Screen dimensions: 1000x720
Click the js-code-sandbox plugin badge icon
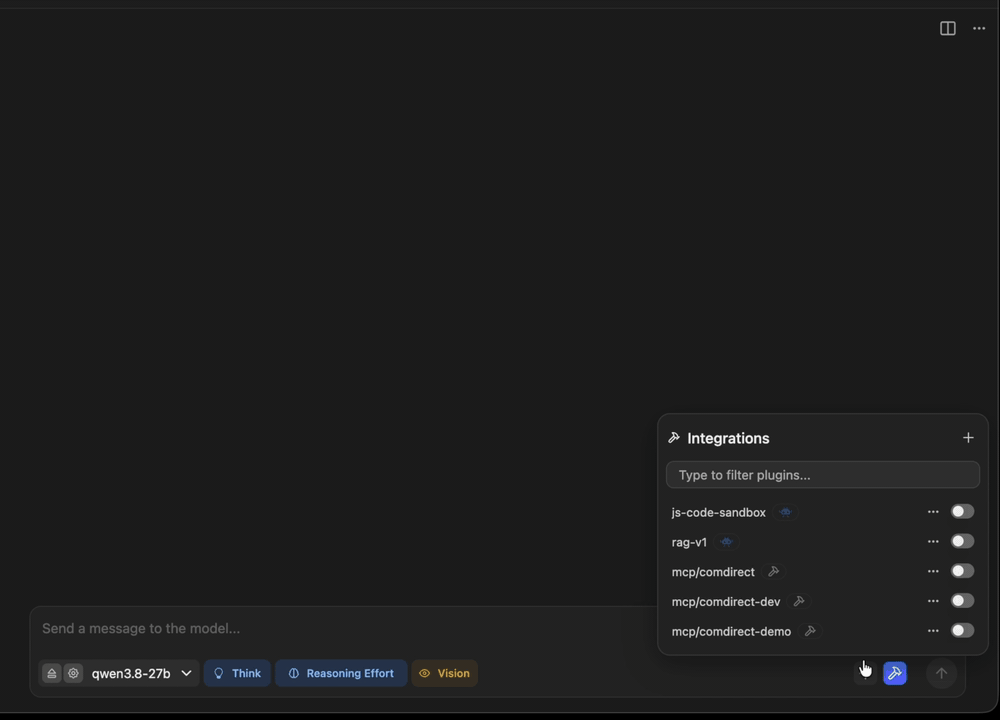click(785, 512)
